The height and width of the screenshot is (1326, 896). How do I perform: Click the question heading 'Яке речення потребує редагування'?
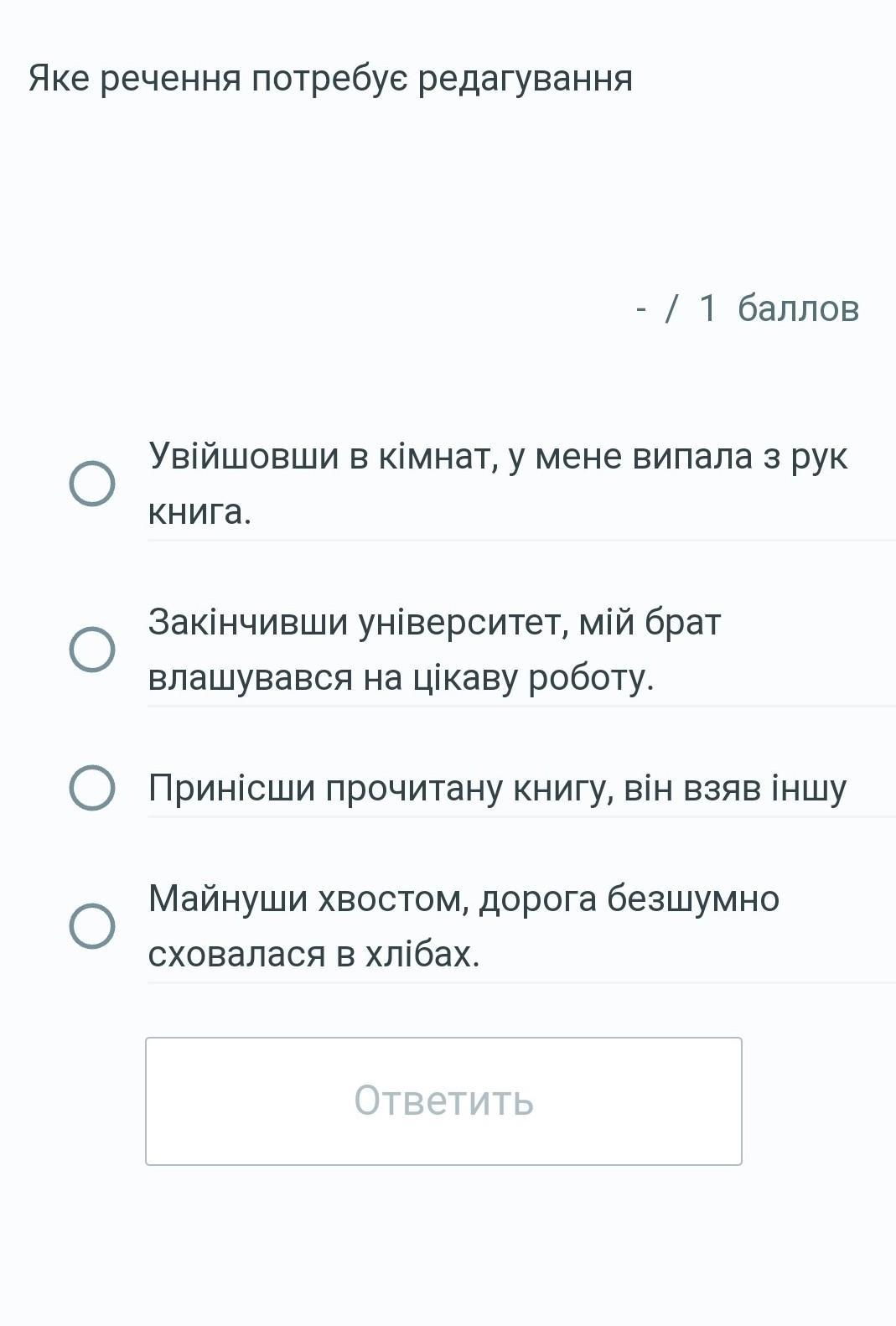(x=330, y=79)
